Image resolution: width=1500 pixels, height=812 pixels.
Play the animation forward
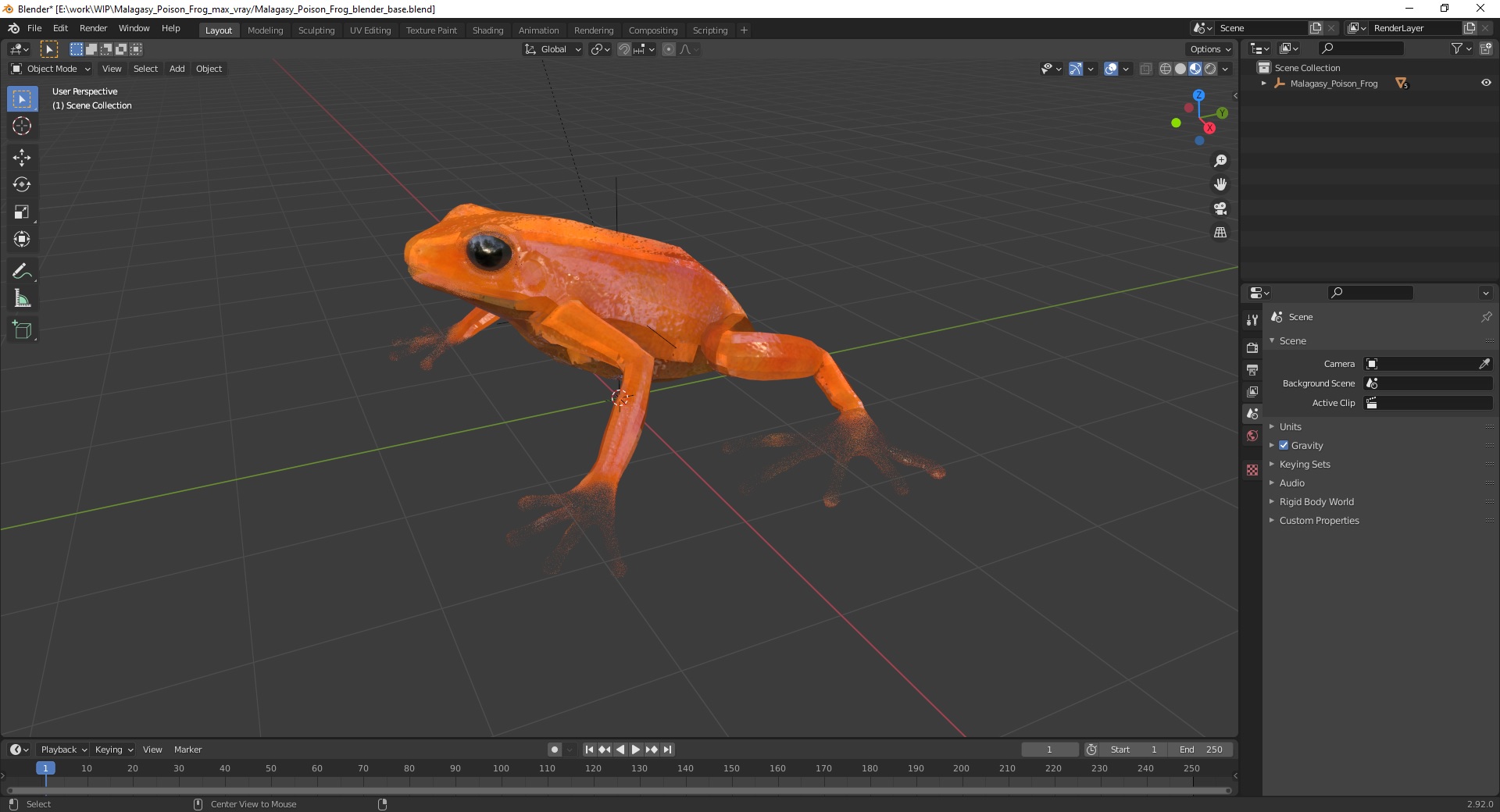(x=636, y=750)
